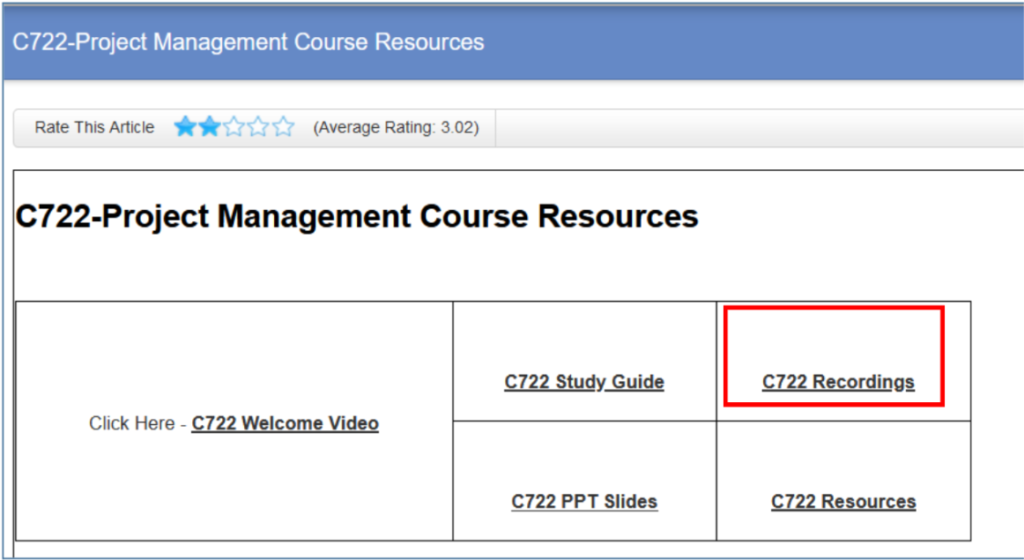
Task: Open the C722 Resources link
Action: [843, 501]
